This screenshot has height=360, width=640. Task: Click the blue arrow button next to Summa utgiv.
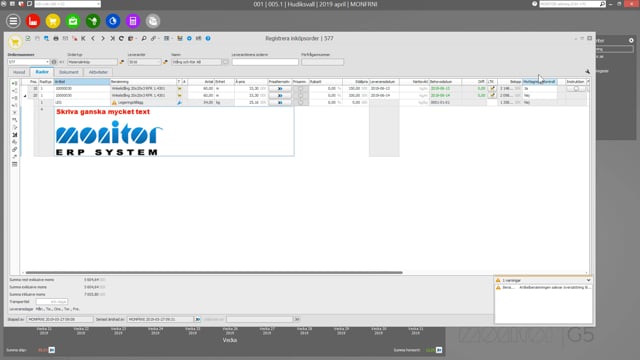pyautogui.click(x=52, y=350)
